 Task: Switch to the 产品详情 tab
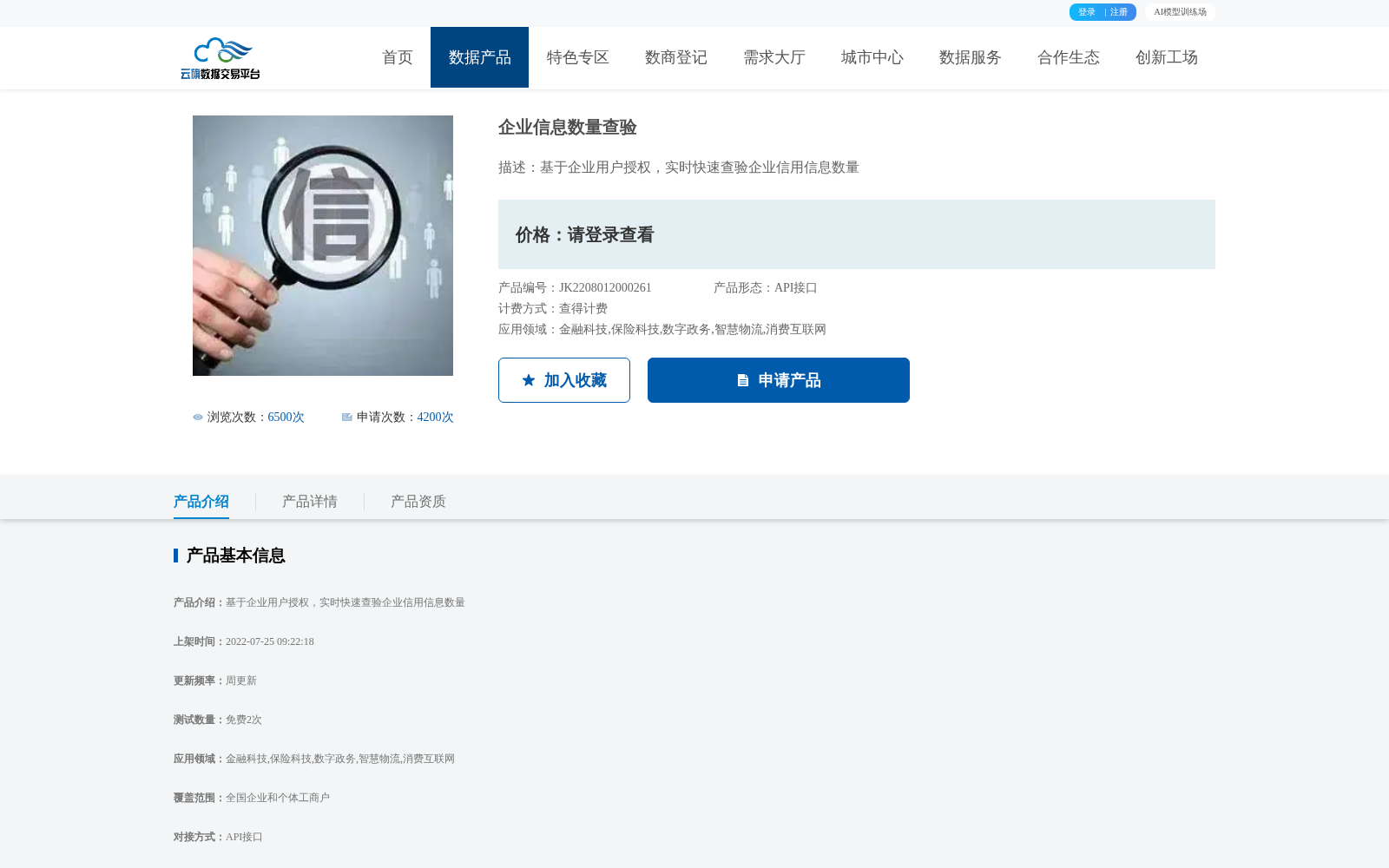310,502
